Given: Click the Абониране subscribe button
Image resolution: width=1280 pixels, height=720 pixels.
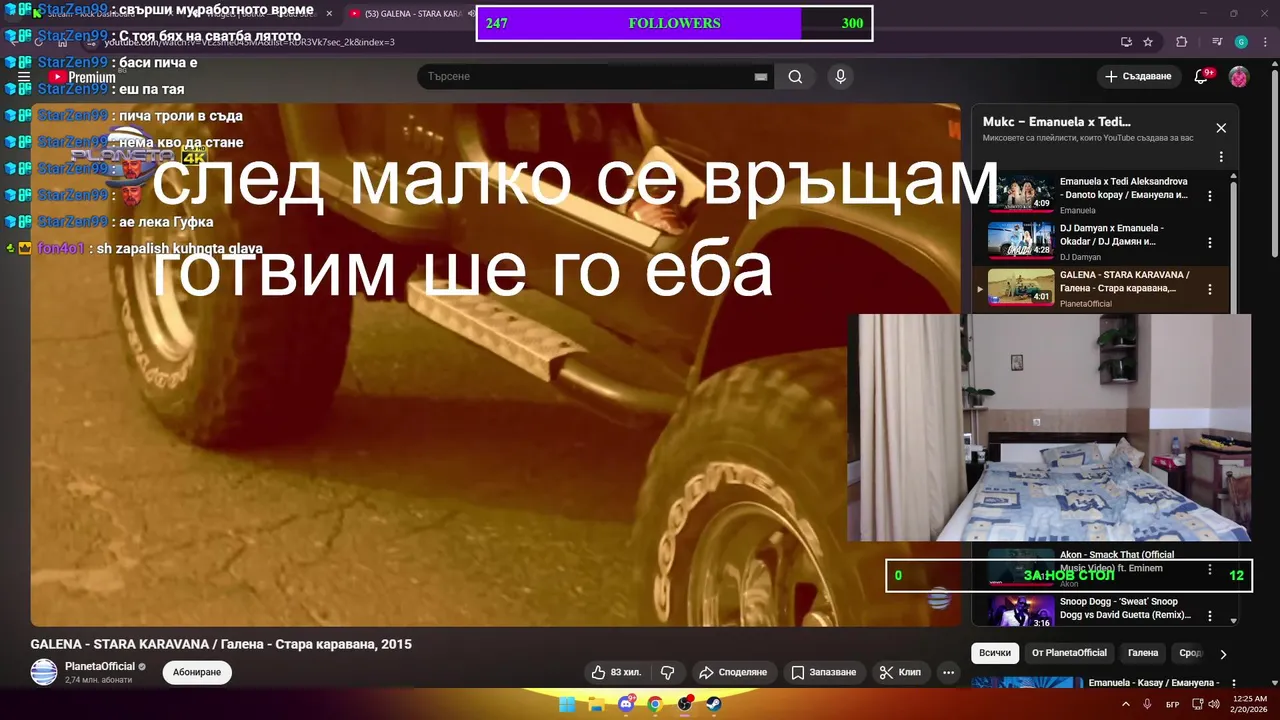Looking at the screenshot, I should 197,672.
